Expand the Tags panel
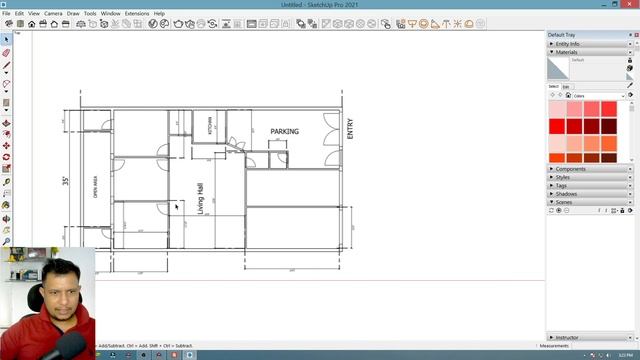Screen dimensions: 640x360 589,185
